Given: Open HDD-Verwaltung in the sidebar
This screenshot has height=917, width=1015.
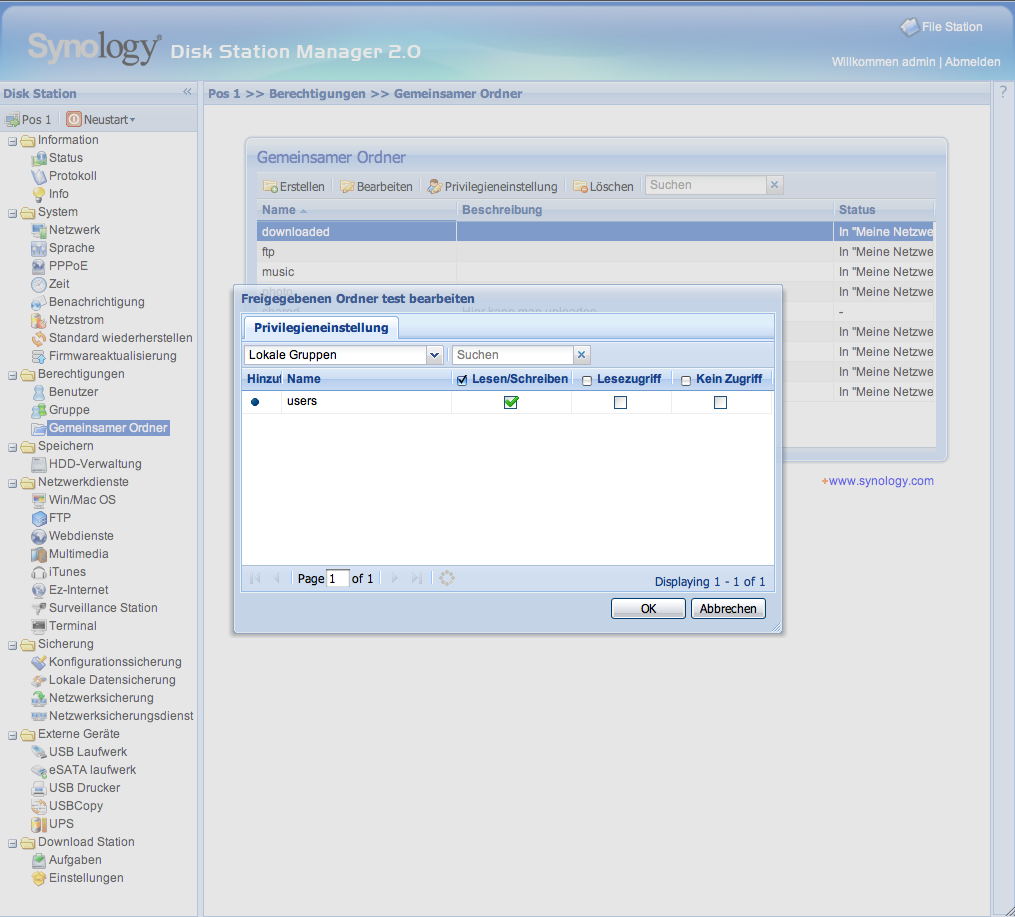Looking at the screenshot, I should point(95,464).
